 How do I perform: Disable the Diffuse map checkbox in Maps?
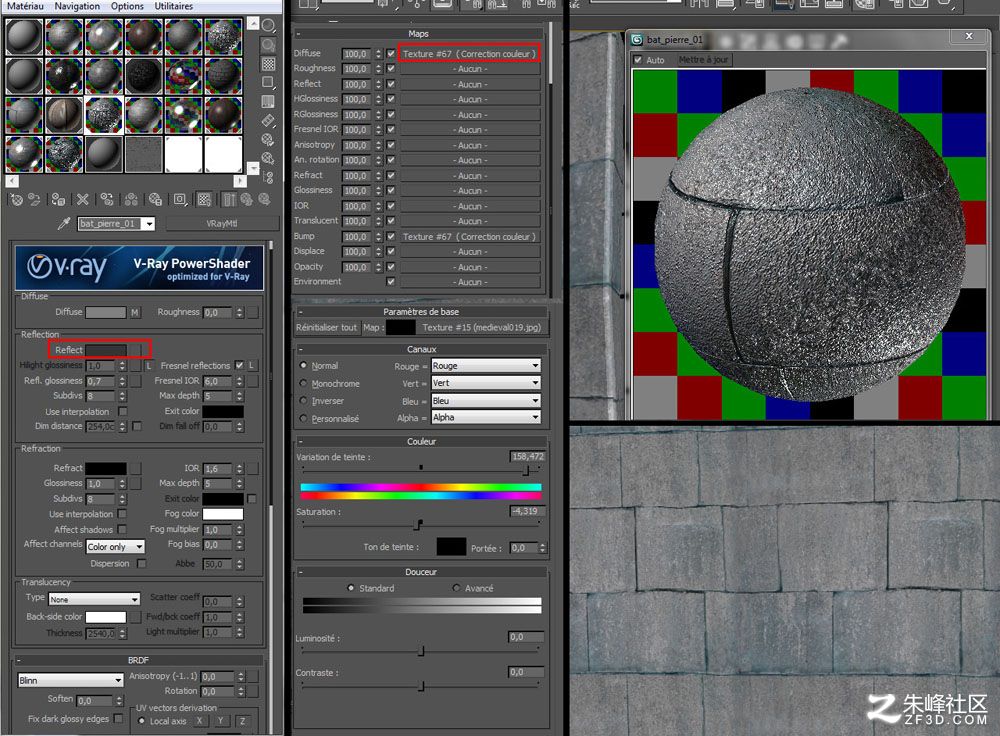pos(390,54)
